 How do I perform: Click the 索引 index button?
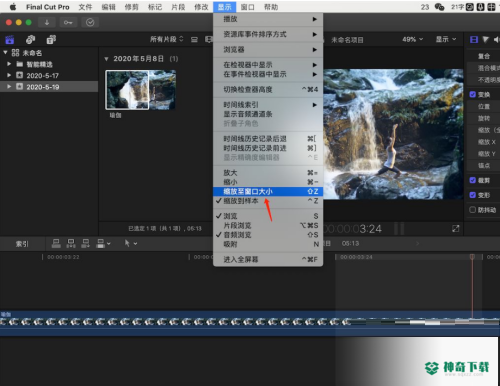[22, 244]
